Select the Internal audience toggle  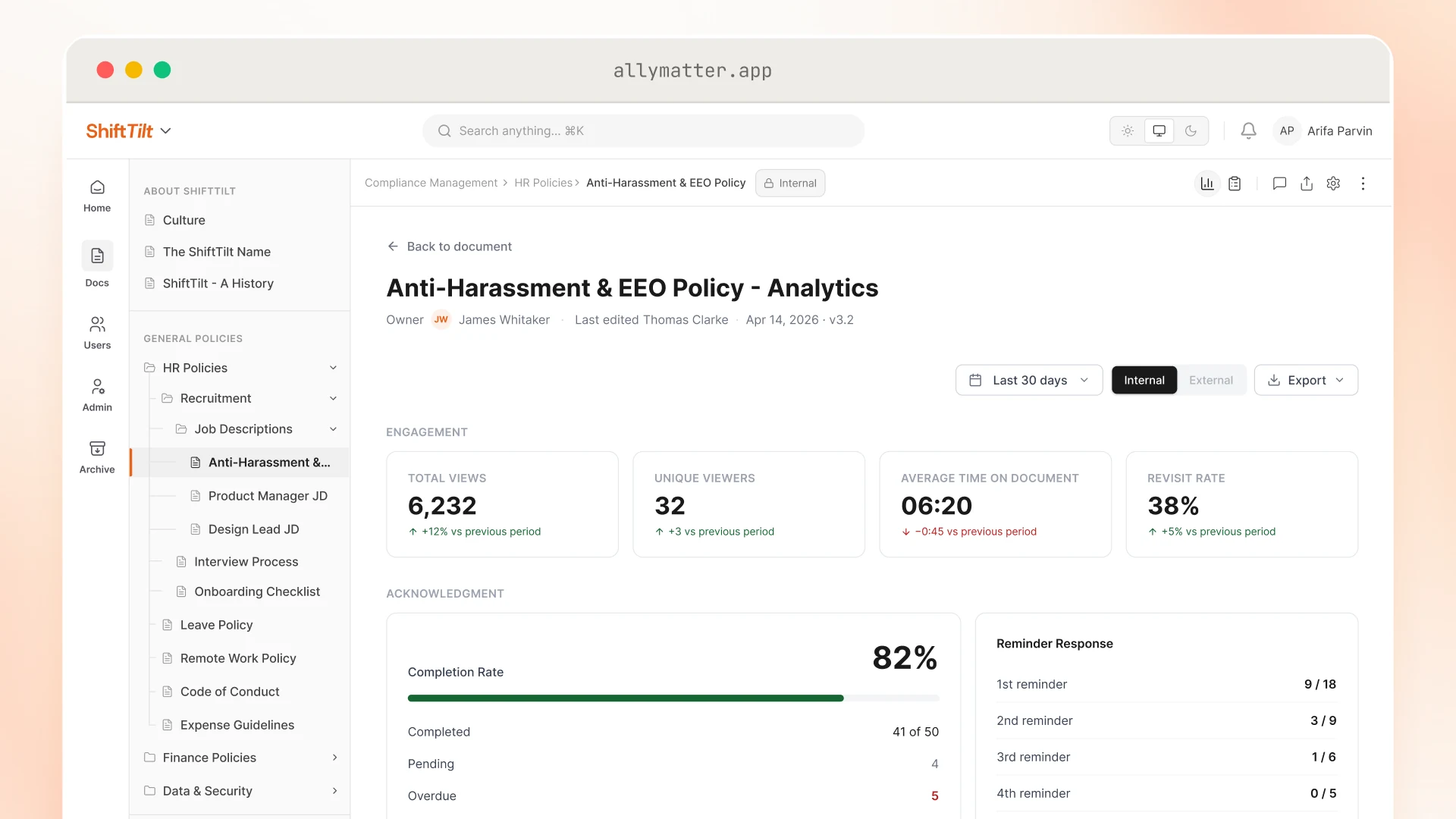tap(1144, 380)
